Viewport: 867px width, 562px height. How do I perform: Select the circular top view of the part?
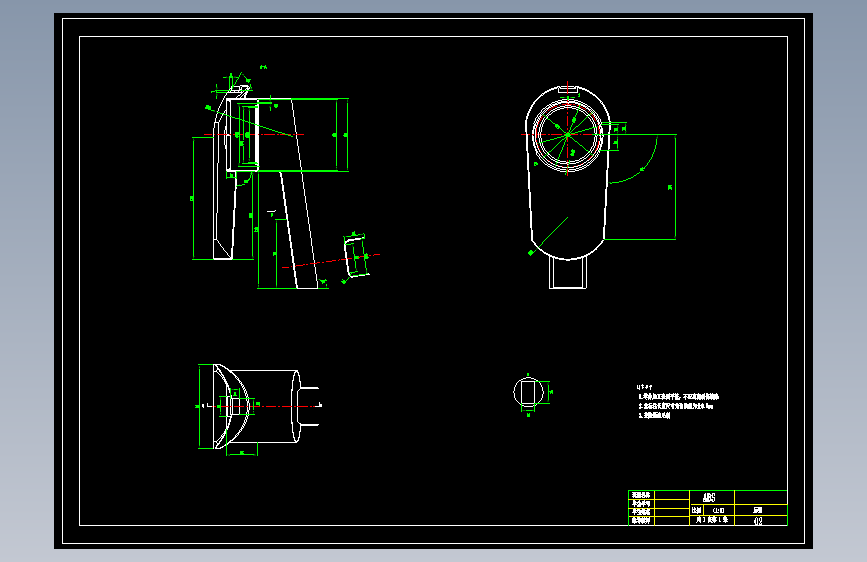[568, 134]
